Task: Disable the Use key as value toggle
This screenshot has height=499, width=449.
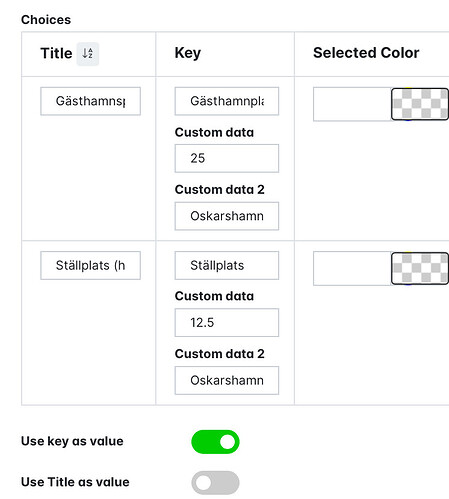Action: pyautogui.click(x=215, y=442)
